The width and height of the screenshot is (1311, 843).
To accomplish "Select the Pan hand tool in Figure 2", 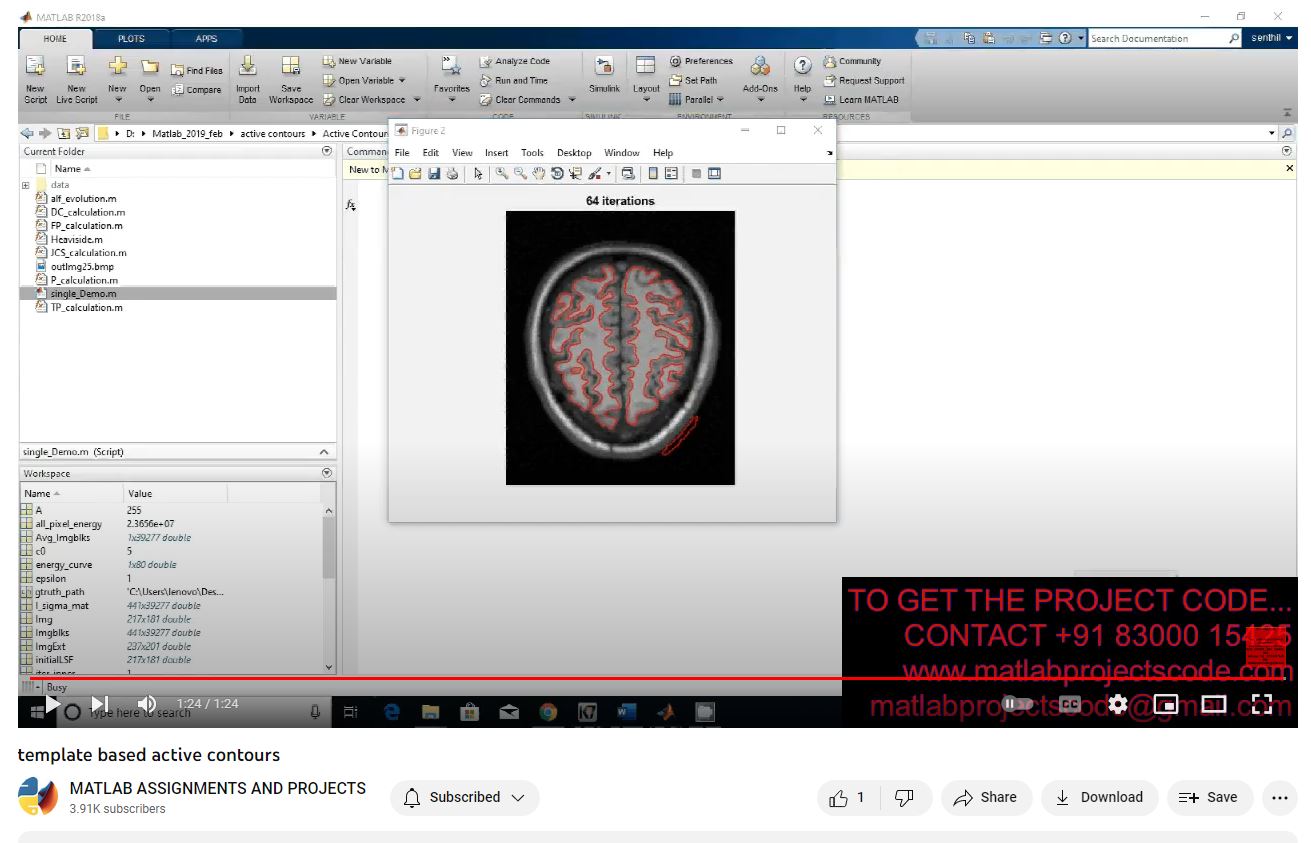I will click(x=539, y=174).
